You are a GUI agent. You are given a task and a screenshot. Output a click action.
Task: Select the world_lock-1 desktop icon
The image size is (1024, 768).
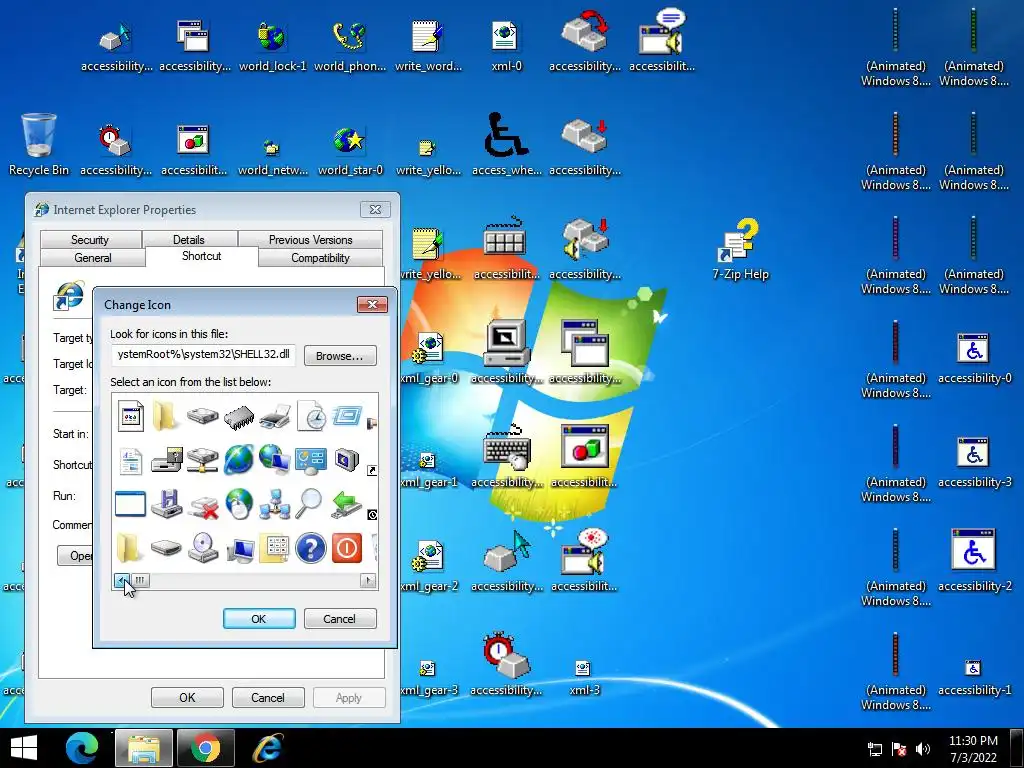pyautogui.click(x=272, y=46)
